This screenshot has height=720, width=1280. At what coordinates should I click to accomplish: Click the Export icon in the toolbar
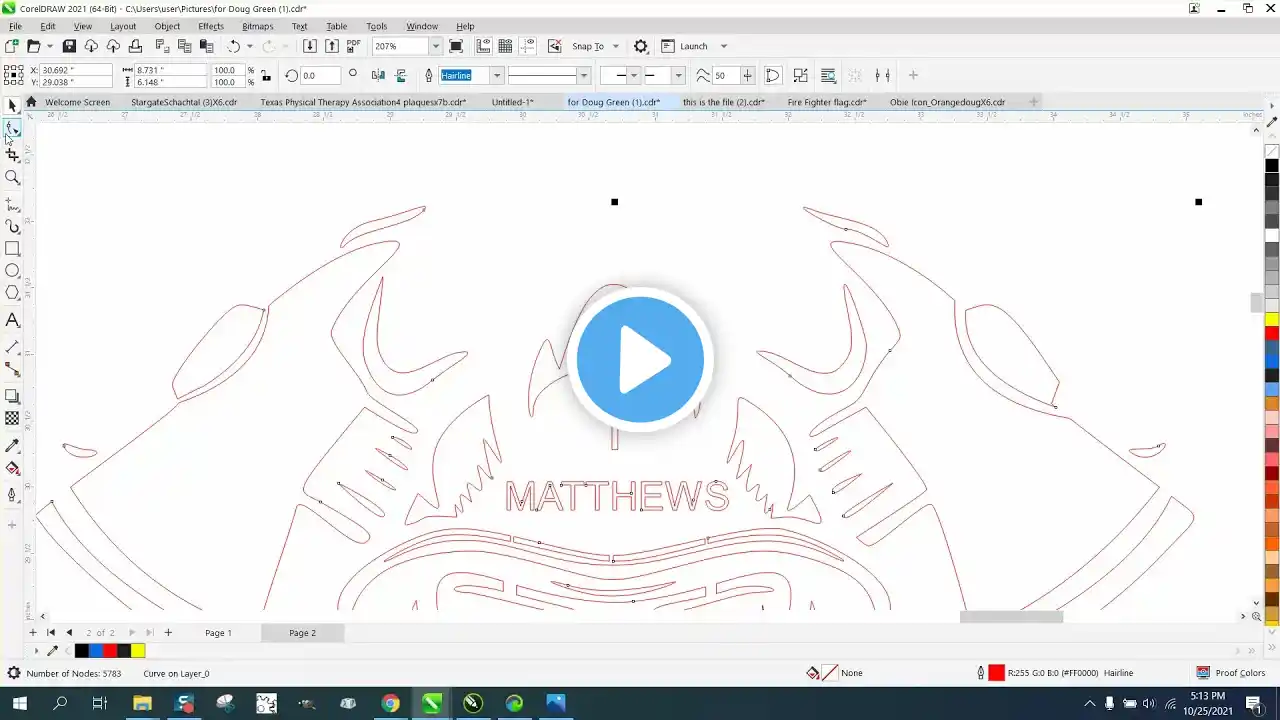pos(331,46)
